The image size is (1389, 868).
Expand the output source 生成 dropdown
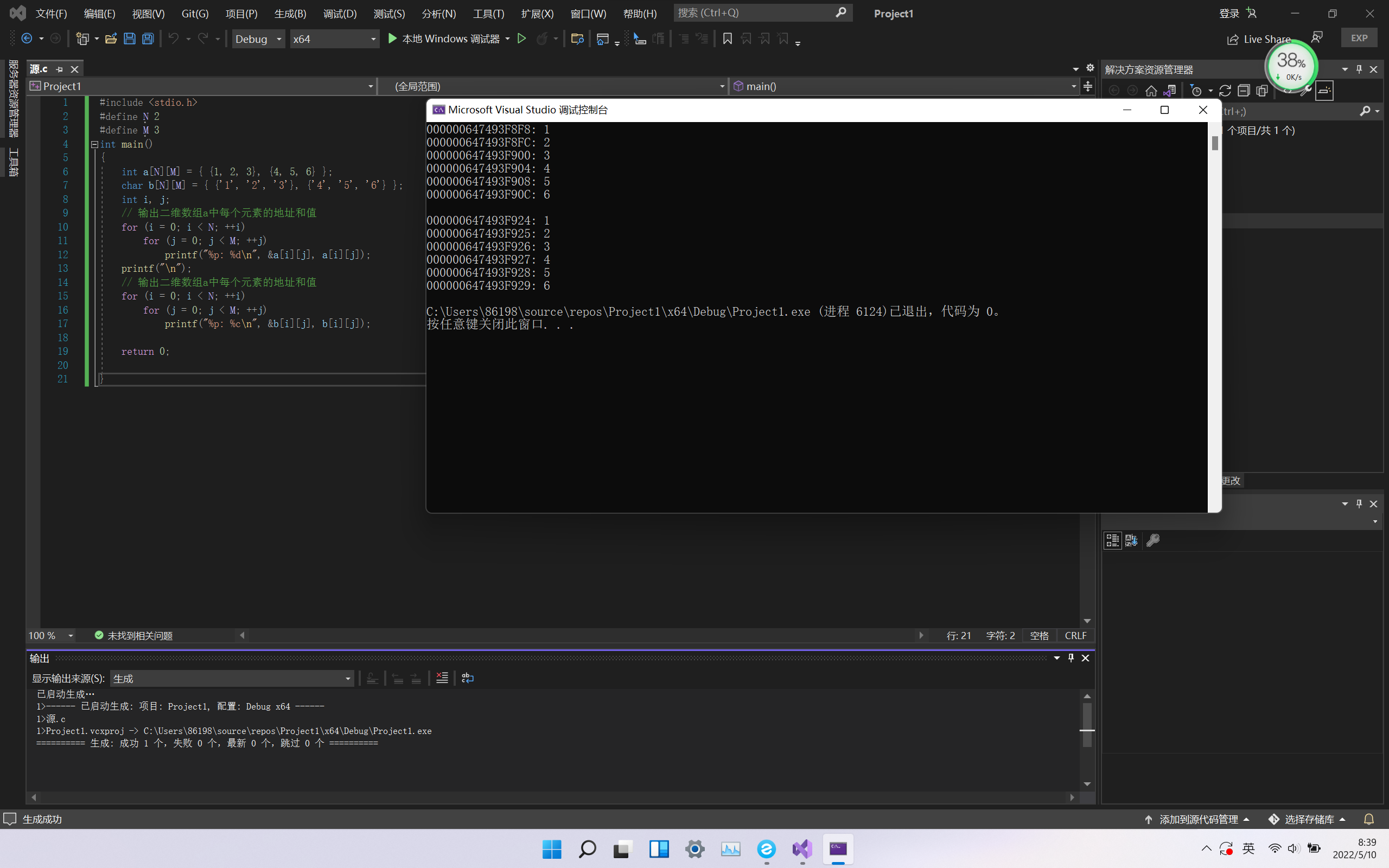[x=347, y=679]
